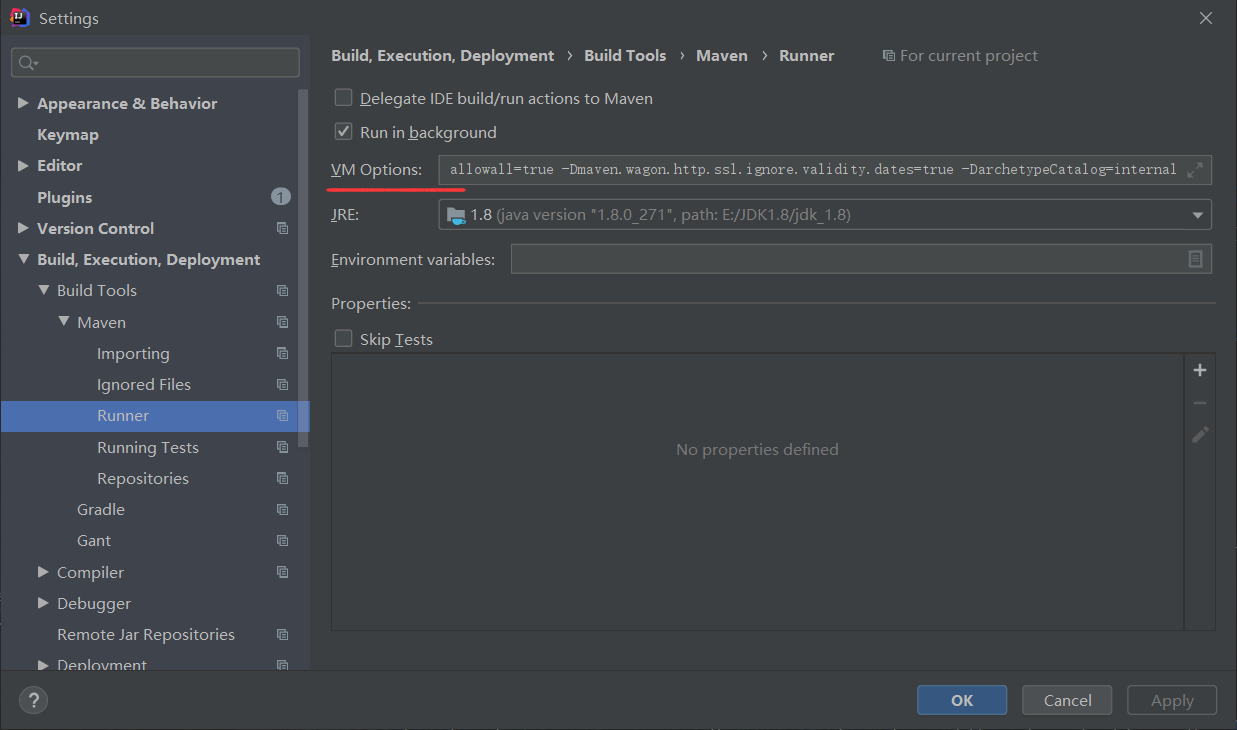This screenshot has width=1237, height=730.
Task: Click the For current project icon
Action: [888, 56]
